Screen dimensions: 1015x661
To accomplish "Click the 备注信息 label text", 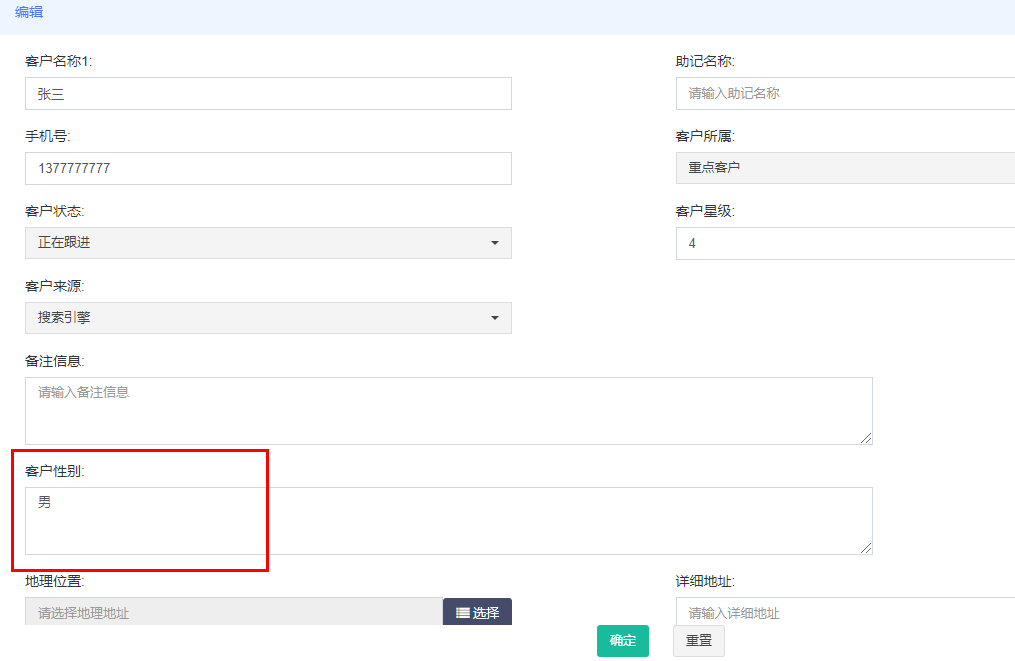I will 54,361.
